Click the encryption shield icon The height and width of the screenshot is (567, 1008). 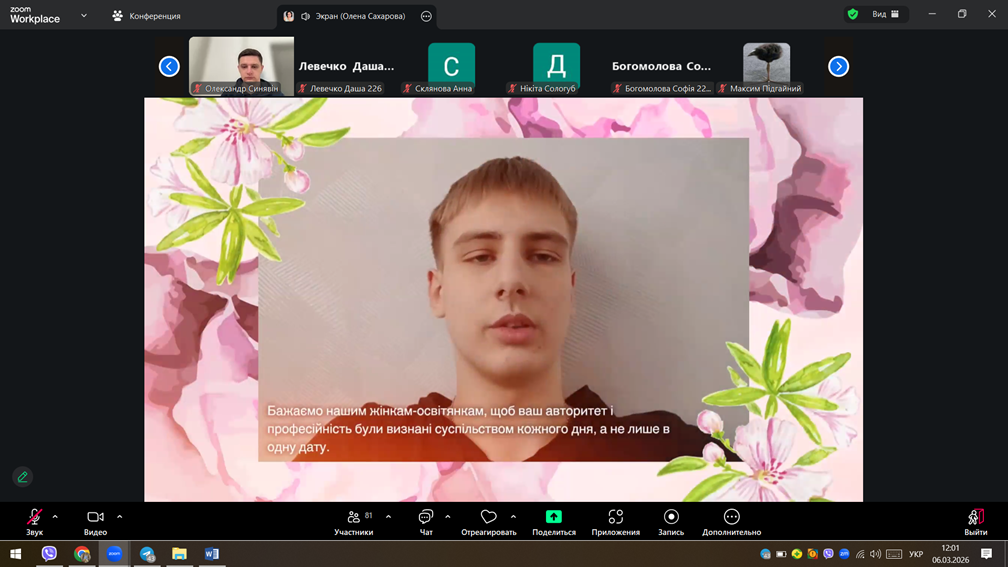pos(852,15)
